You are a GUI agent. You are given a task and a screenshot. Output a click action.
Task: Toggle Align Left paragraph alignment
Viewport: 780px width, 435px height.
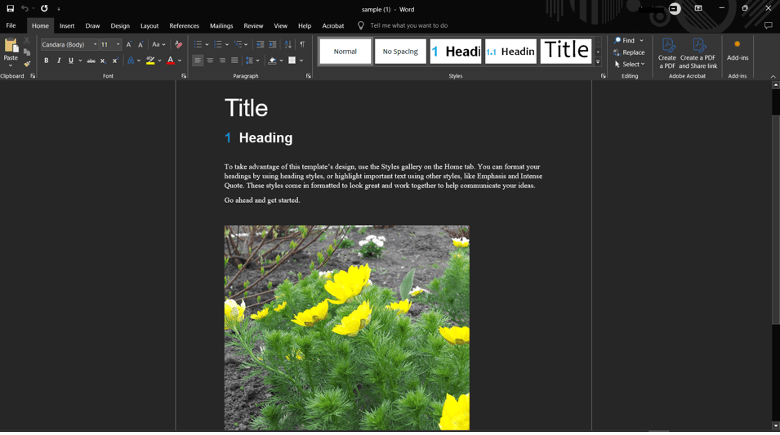tap(198, 61)
